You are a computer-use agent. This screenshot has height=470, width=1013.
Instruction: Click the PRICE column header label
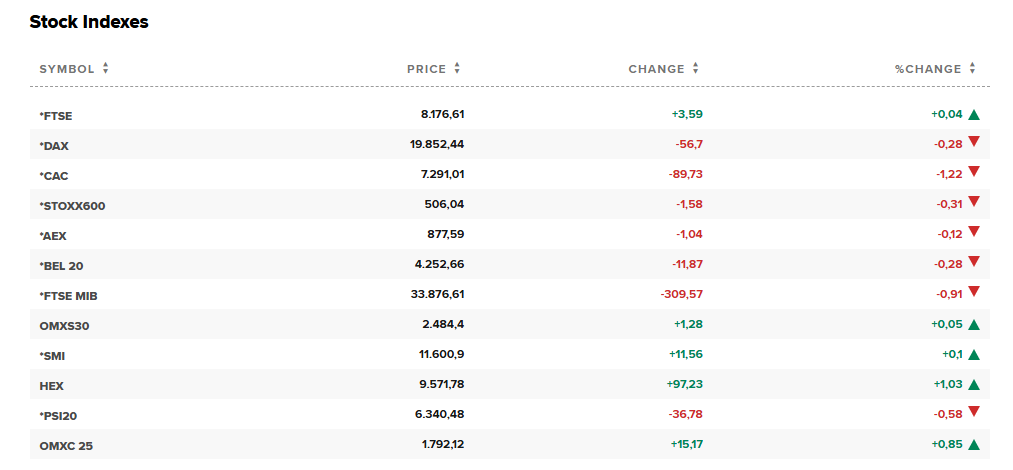coord(426,69)
